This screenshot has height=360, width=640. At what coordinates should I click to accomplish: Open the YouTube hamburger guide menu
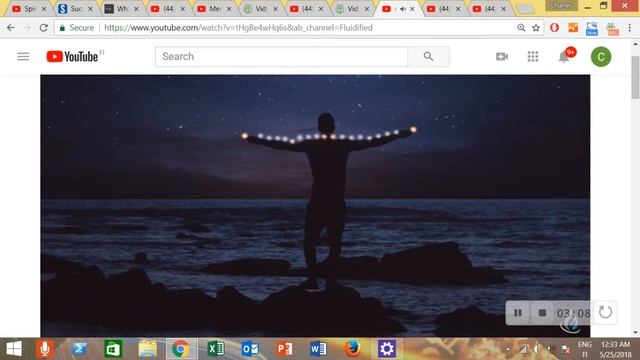pyautogui.click(x=23, y=56)
